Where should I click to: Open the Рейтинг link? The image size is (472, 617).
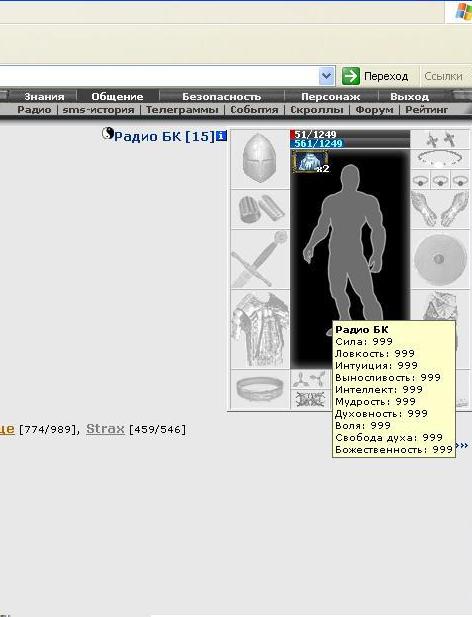tap(426, 110)
